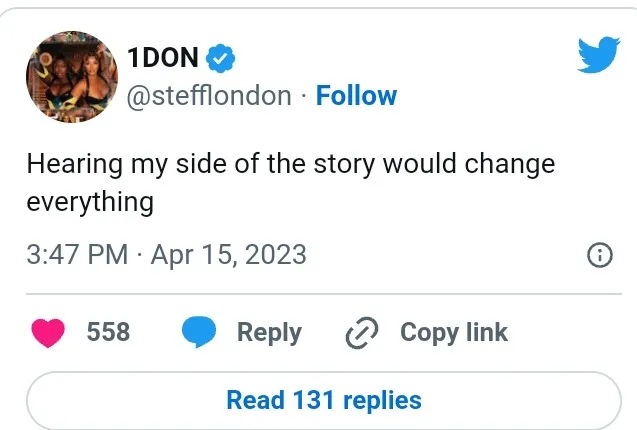Click the Twitter bird logo
This screenshot has height=430, width=637.
coord(598,55)
